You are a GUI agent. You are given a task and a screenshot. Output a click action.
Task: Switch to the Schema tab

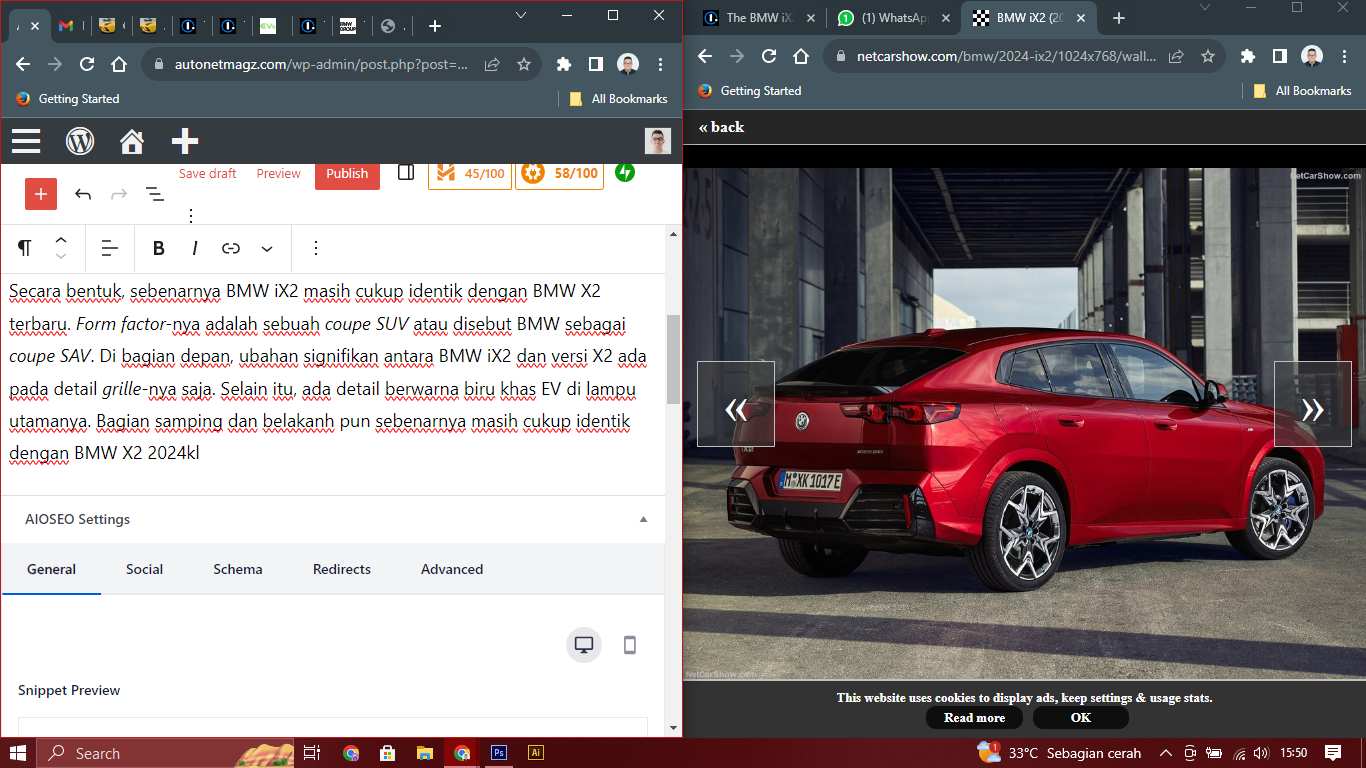(238, 569)
